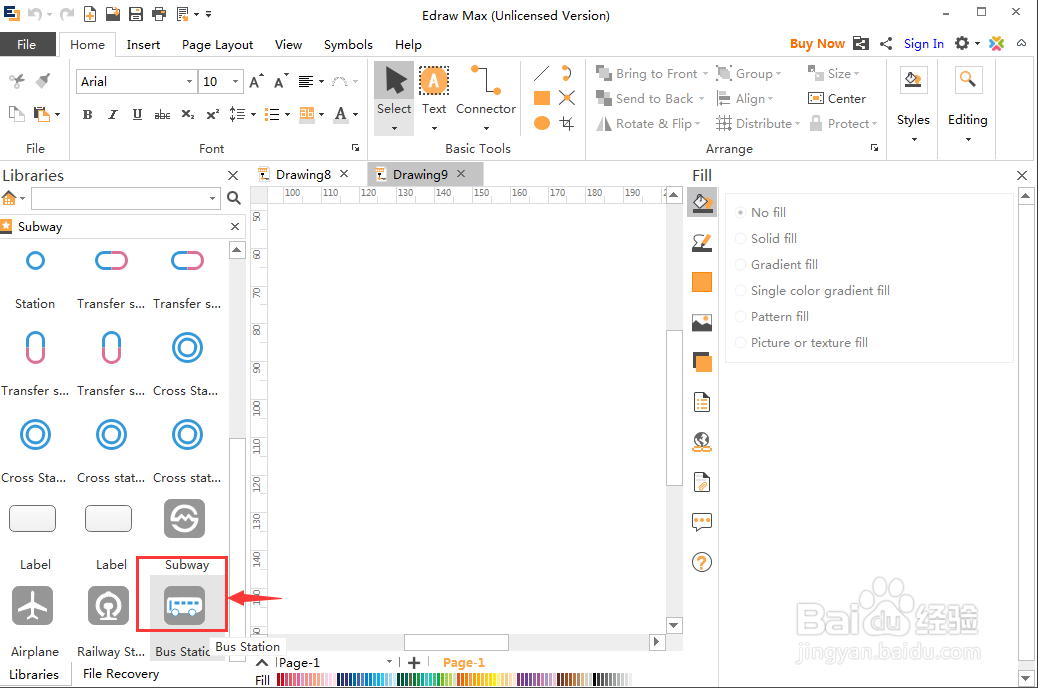Apply underline formatting
The image size is (1038, 688).
tap(137, 115)
